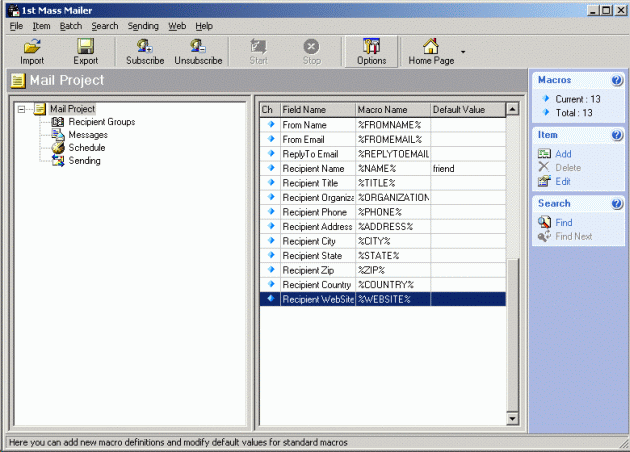The width and height of the screenshot is (630, 452).
Task: Click the diamond marker for From Name row
Action: (271, 125)
